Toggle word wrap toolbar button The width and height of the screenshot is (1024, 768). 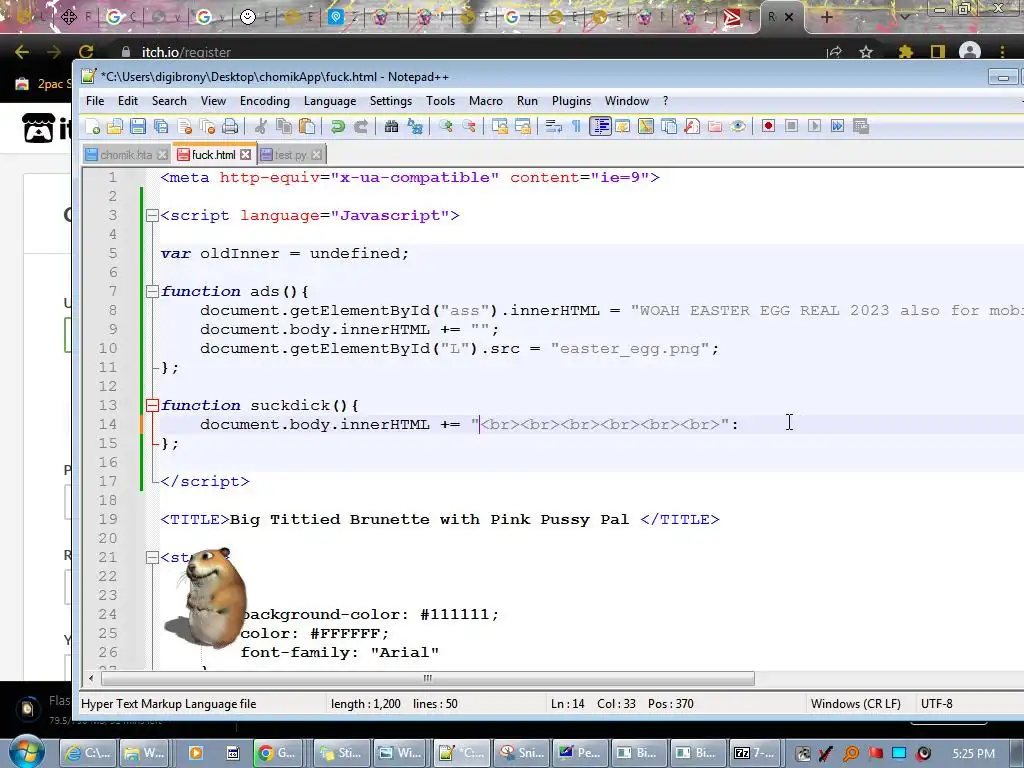pyautogui.click(x=554, y=126)
